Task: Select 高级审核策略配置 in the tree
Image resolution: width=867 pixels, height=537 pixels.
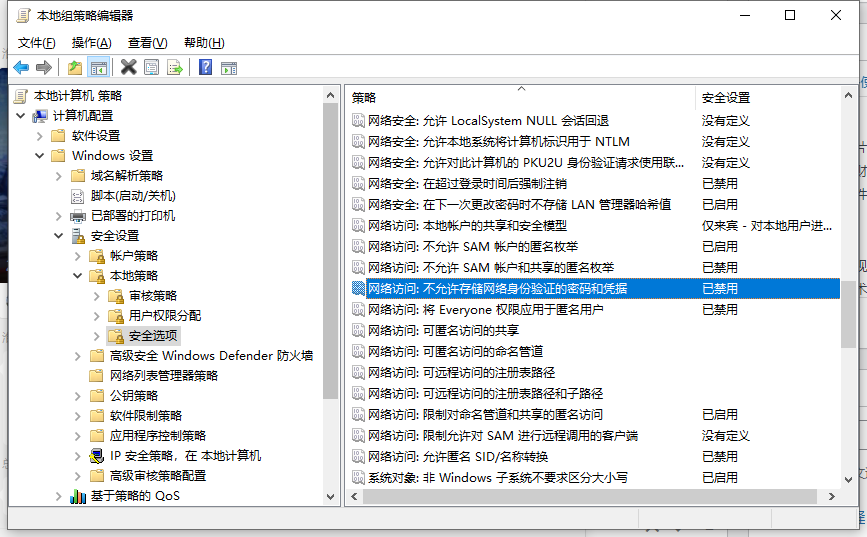Action: (158, 476)
